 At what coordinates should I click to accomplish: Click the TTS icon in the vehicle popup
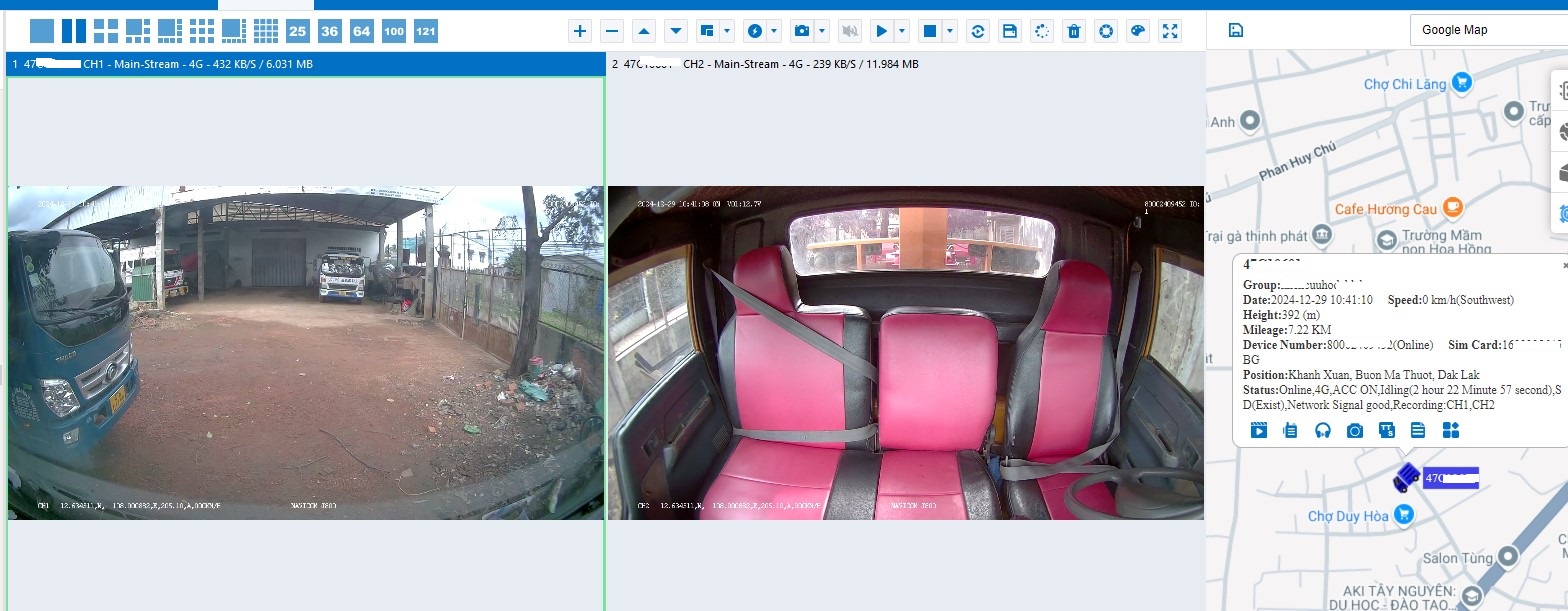click(1387, 430)
